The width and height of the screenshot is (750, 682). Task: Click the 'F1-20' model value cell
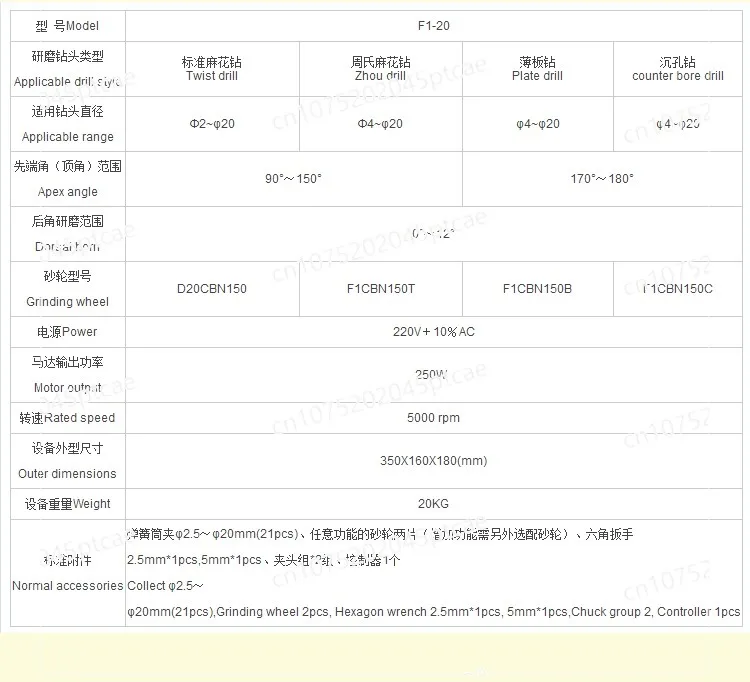click(x=433, y=26)
